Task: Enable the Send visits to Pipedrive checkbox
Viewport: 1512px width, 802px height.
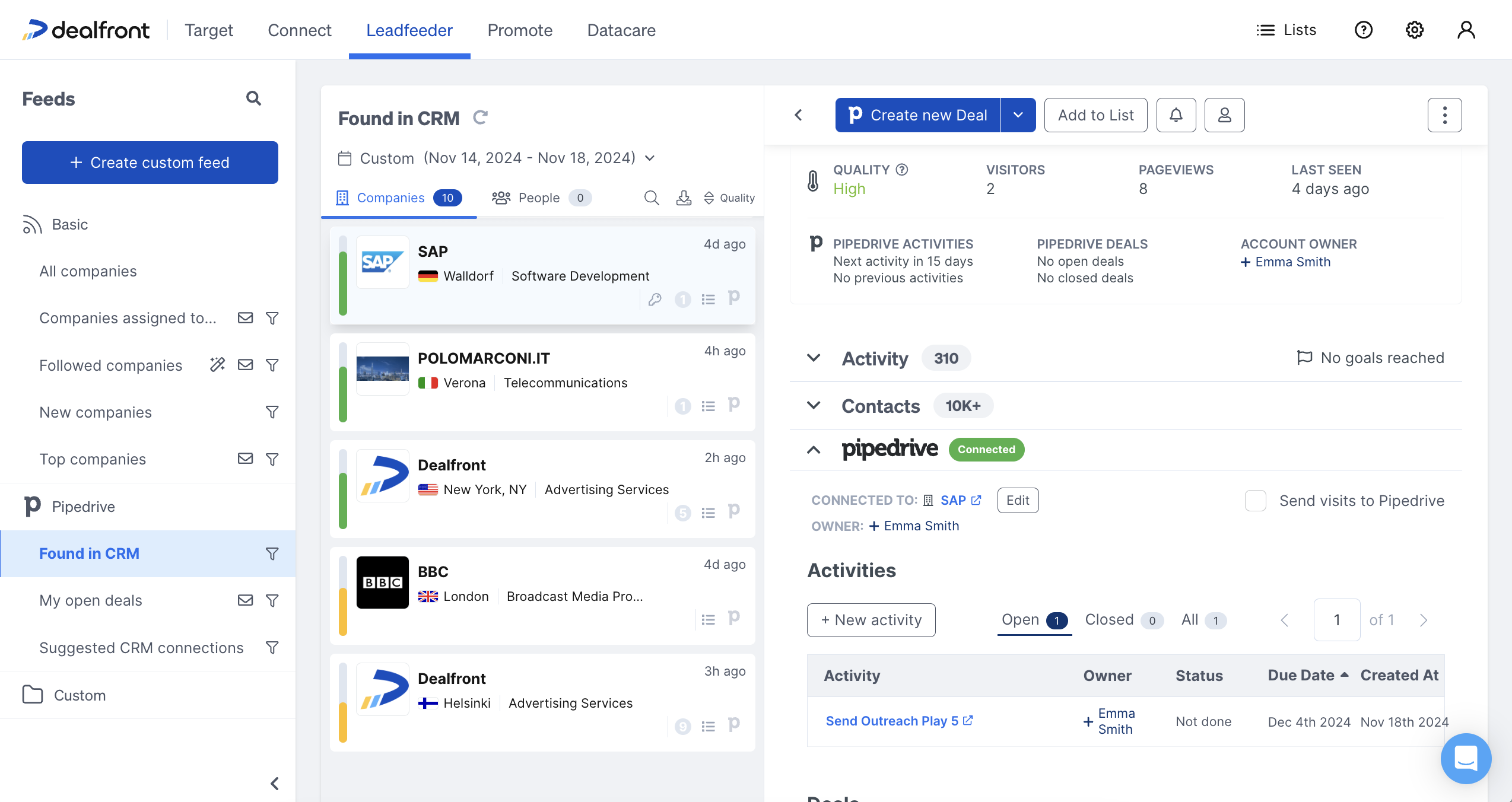Action: coord(1256,501)
